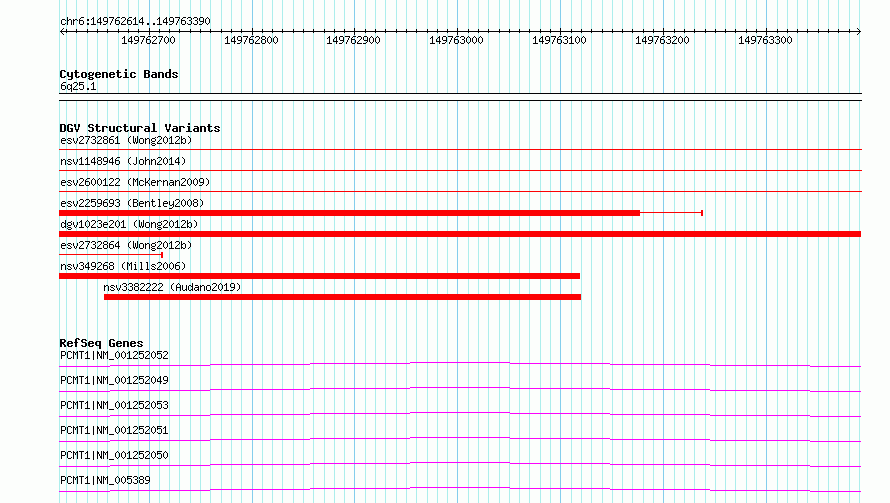Click the magenta intron line of NM_001252049
The image size is (890, 503).
coord(460,388)
